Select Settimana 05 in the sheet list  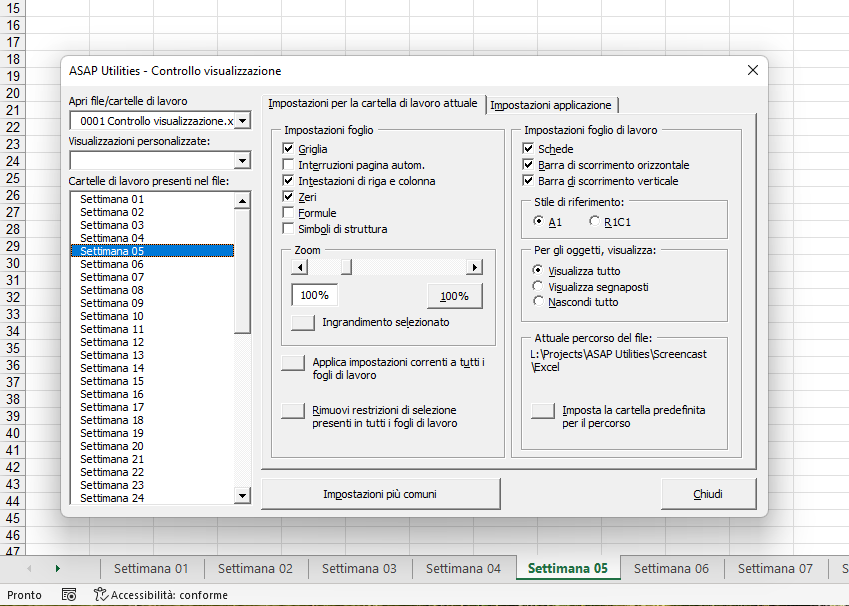(x=152, y=251)
